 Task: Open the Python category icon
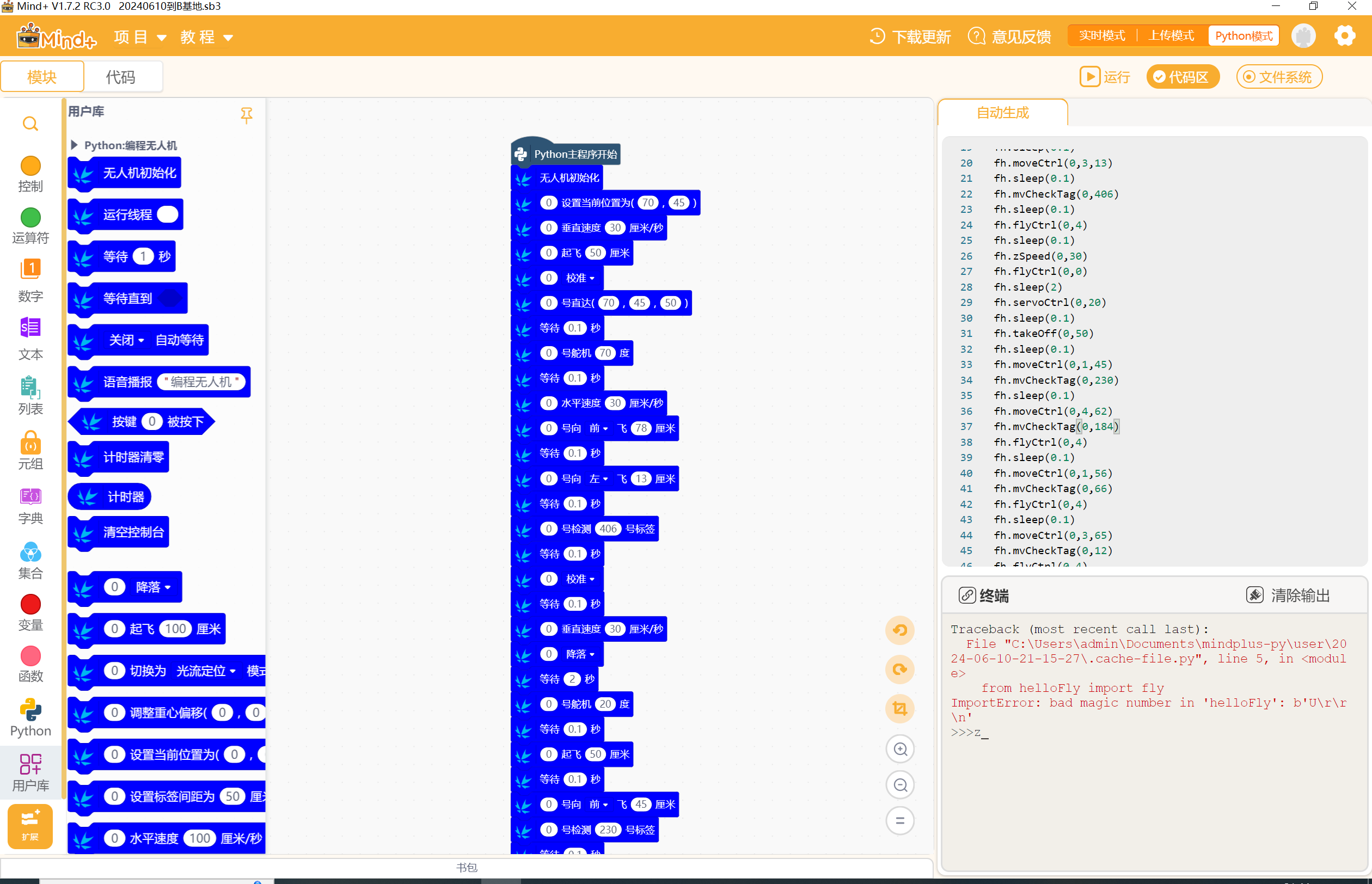[30, 709]
